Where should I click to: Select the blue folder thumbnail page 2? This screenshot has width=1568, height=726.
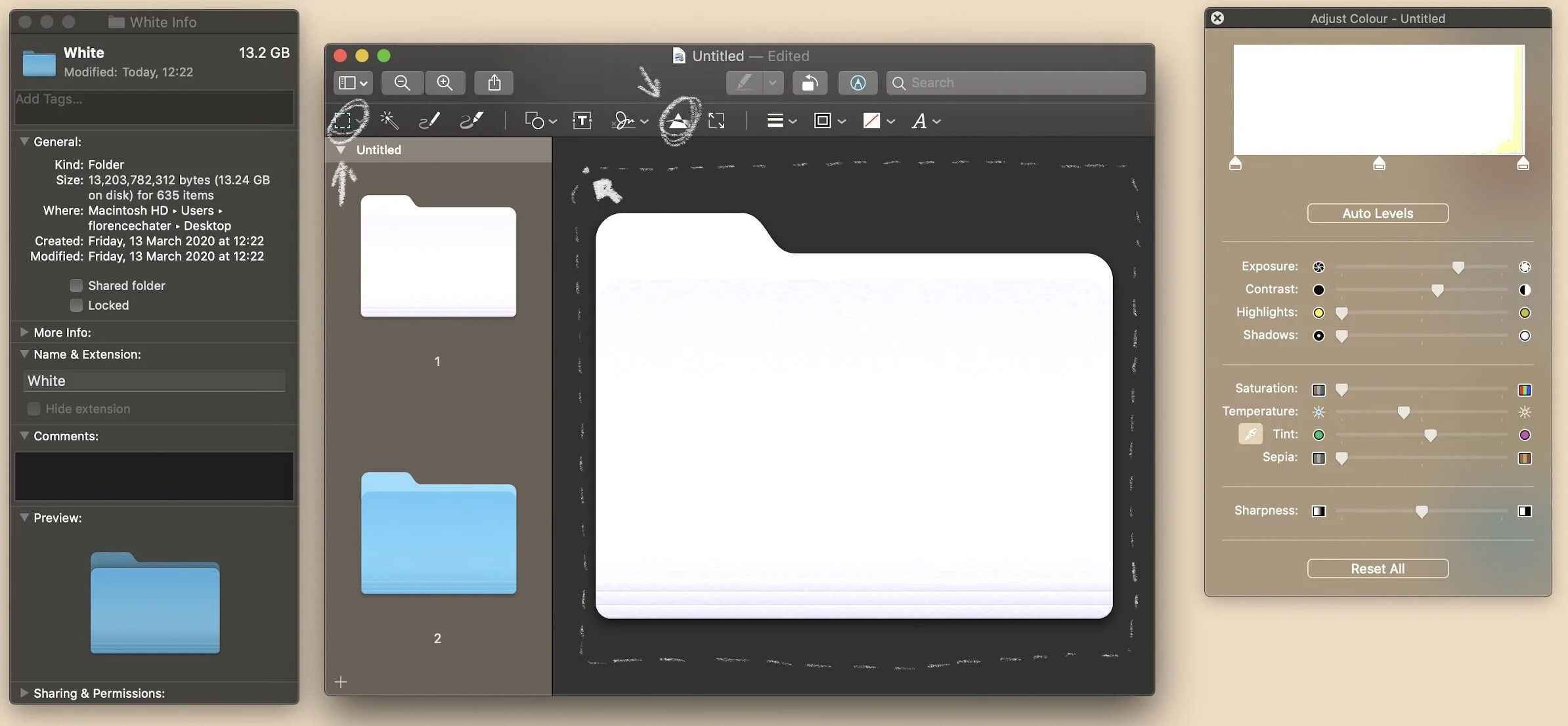coord(438,533)
